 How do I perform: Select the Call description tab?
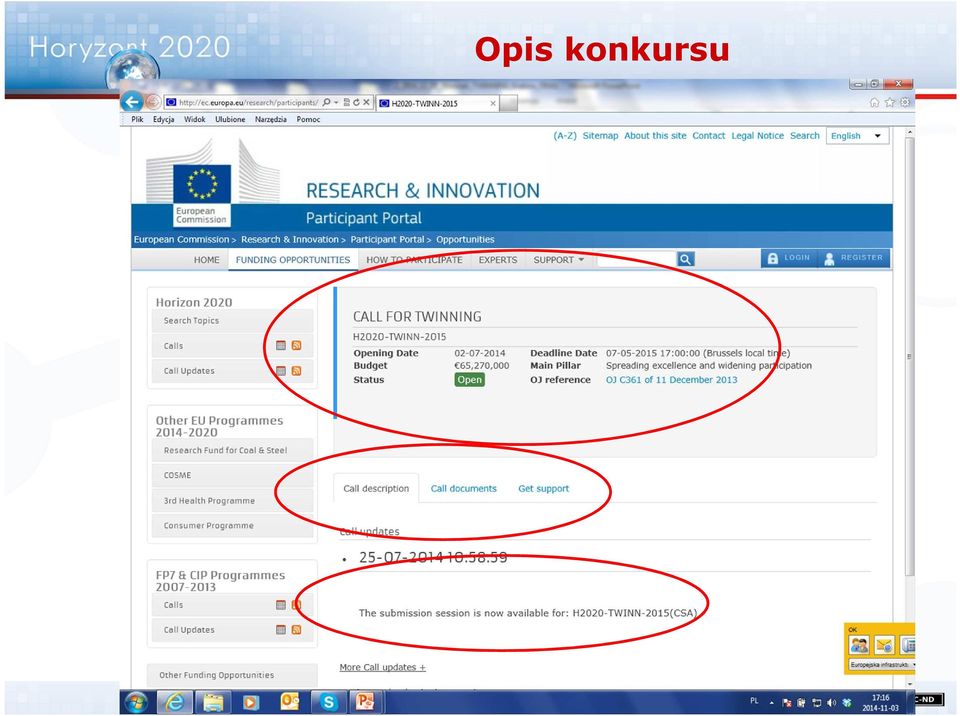click(x=376, y=489)
